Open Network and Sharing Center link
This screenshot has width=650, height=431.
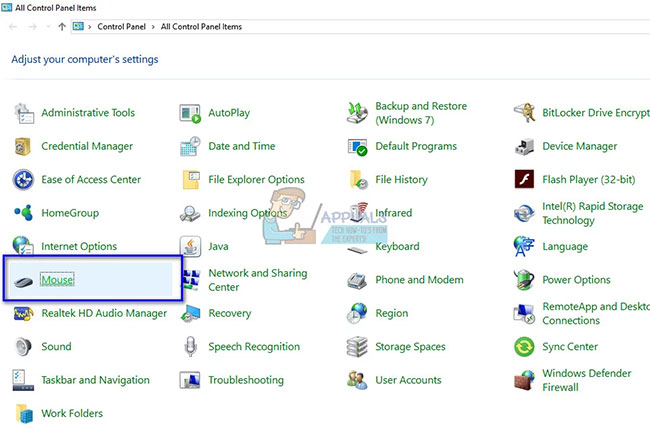[258, 280]
